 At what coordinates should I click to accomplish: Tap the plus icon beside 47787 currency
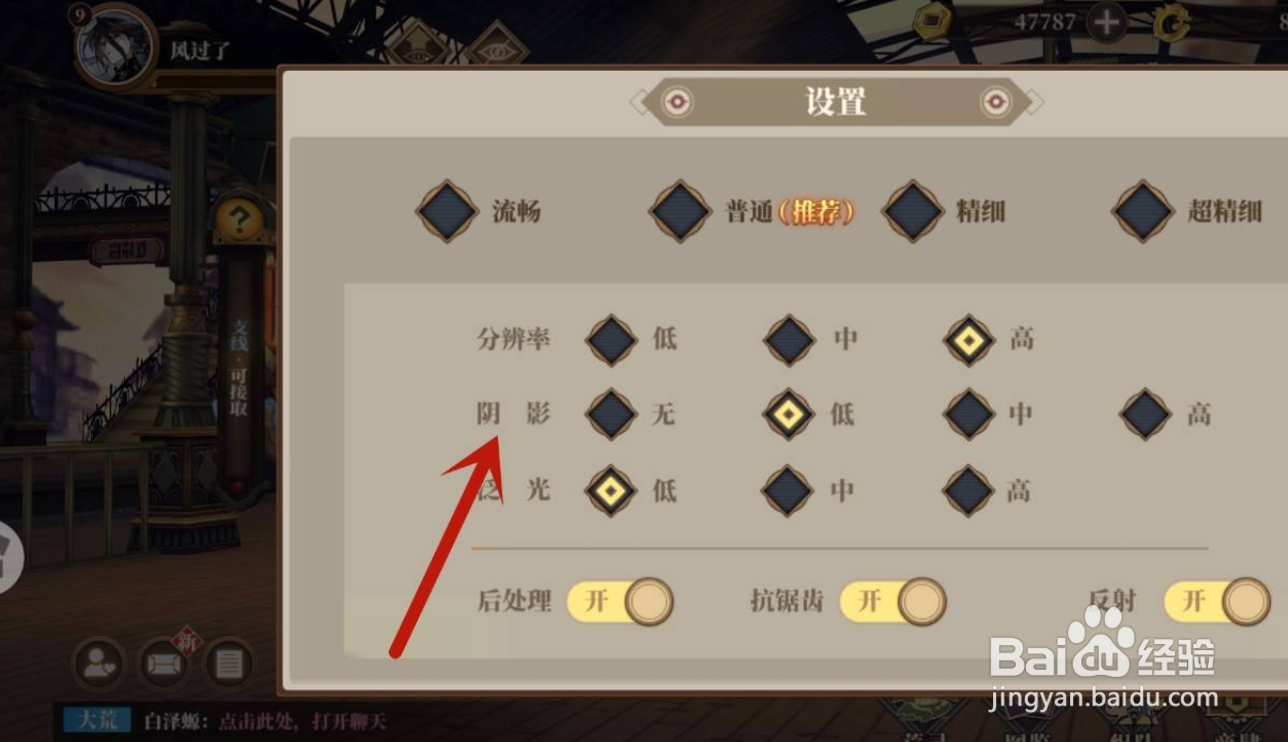click(1106, 22)
